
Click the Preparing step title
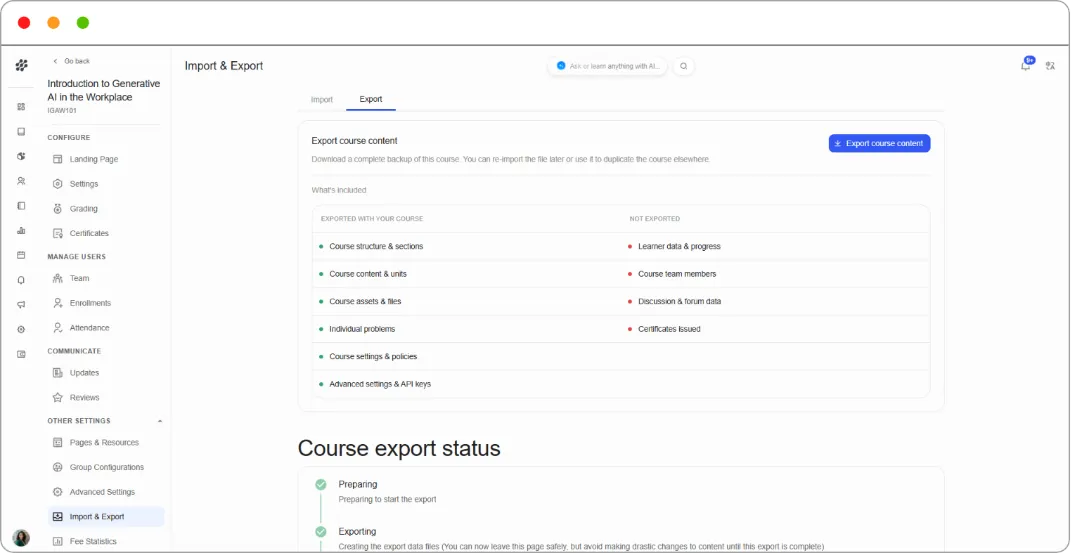358,484
